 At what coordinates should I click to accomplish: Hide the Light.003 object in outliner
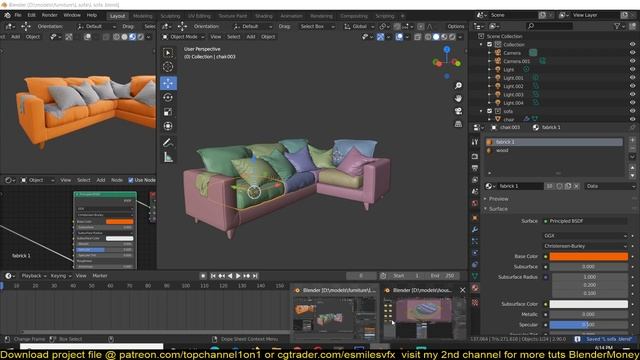click(x=632, y=94)
